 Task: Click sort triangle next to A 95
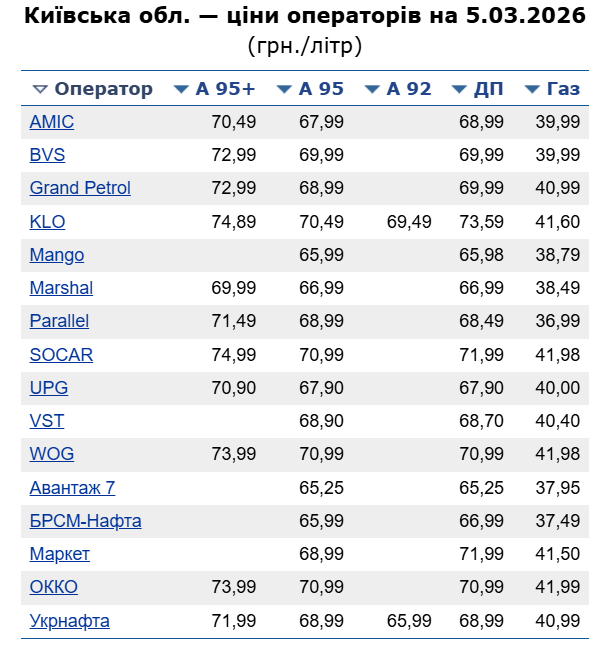tap(284, 89)
